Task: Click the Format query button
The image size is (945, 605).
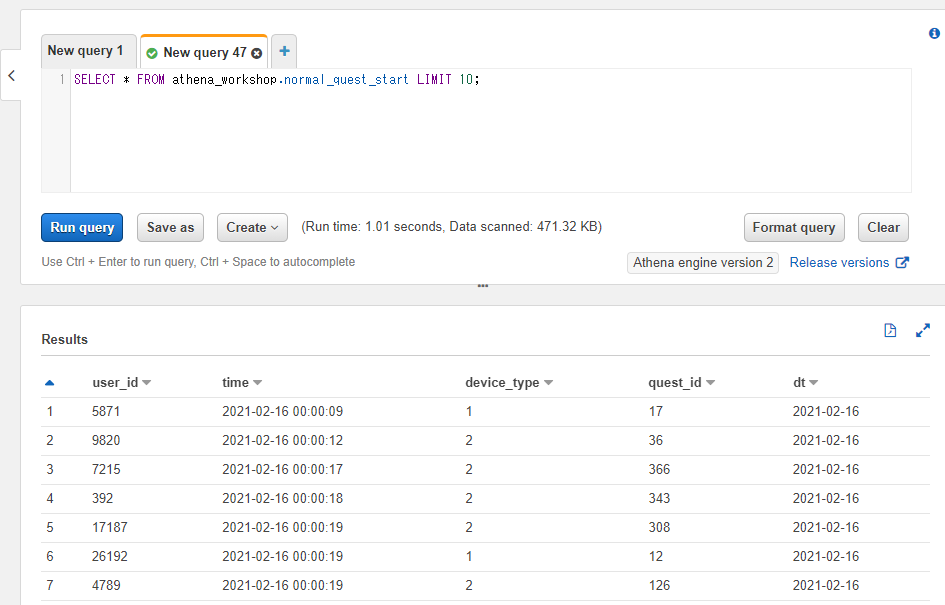Action: (x=794, y=227)
